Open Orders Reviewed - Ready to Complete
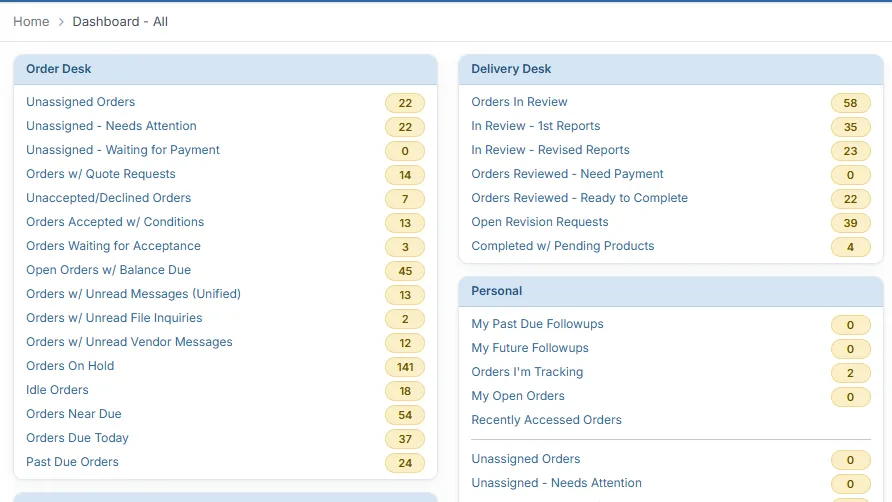Image resolution: width=892 pixels, height=502 pixels. click(x=579, y=197)
